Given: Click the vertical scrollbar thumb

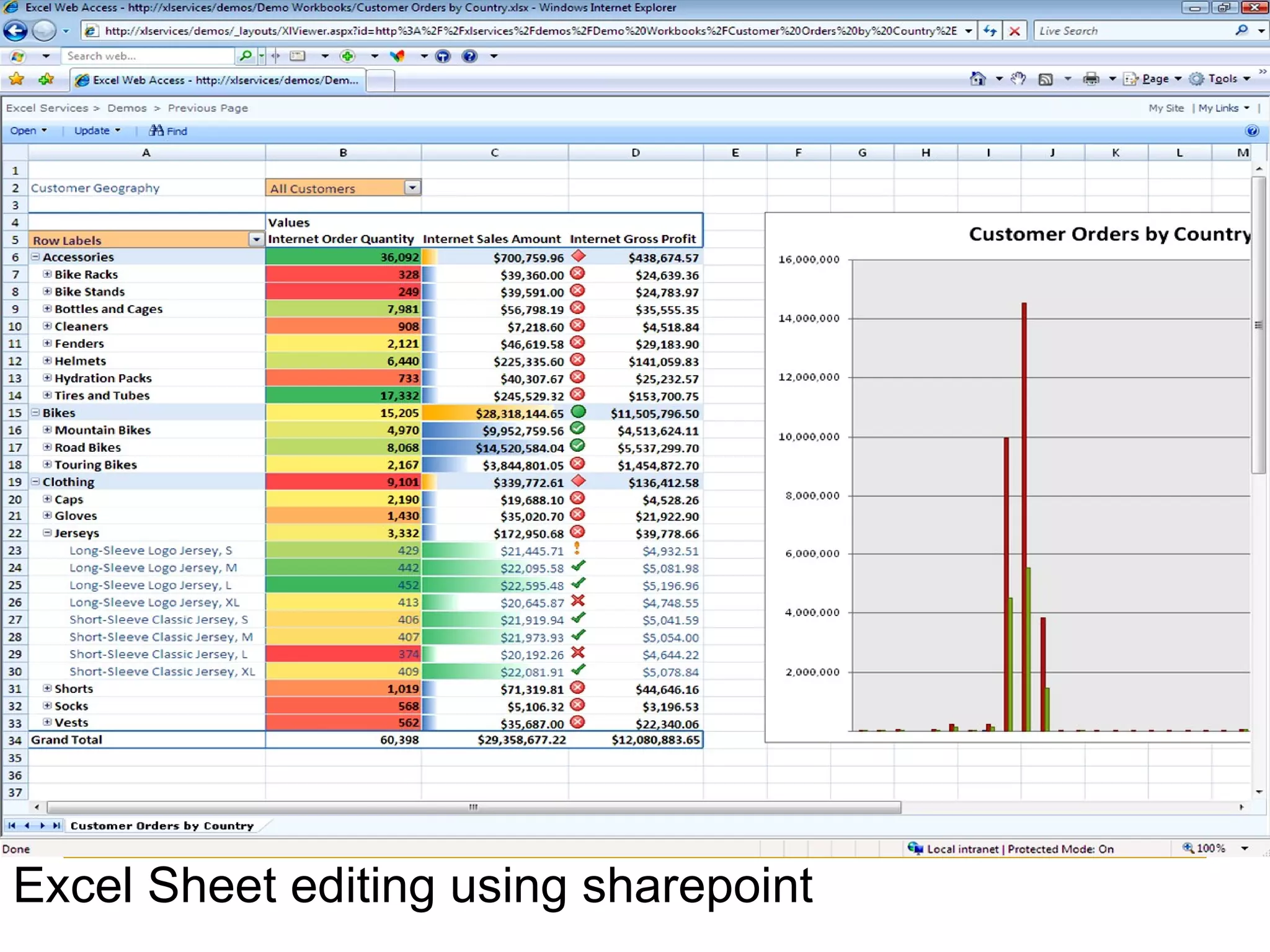Looking at the screenshot, I should click(1258, 325).
